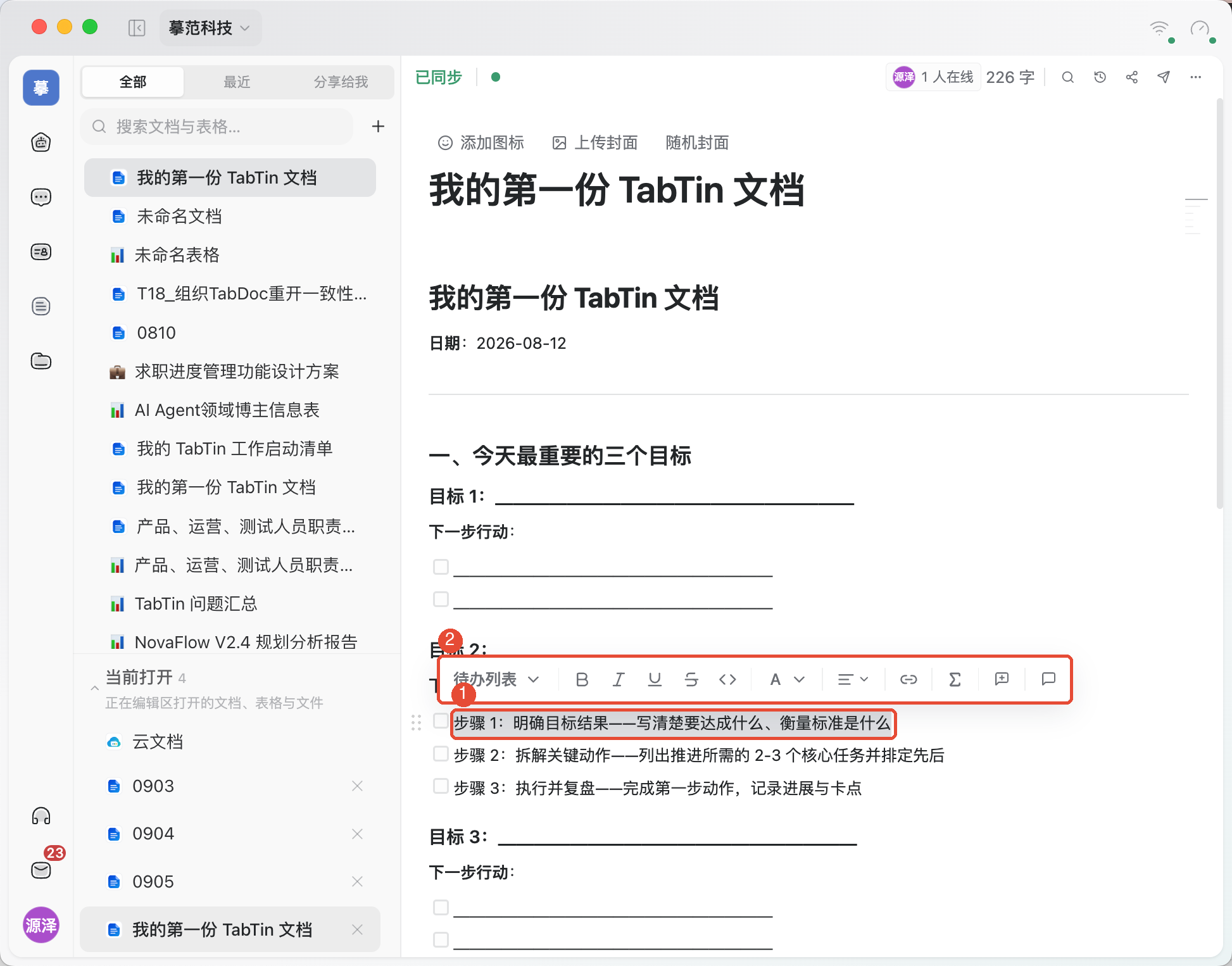Insert a formula with the sigma icon
Screen dimensions: 1232x966
[955, 679]
